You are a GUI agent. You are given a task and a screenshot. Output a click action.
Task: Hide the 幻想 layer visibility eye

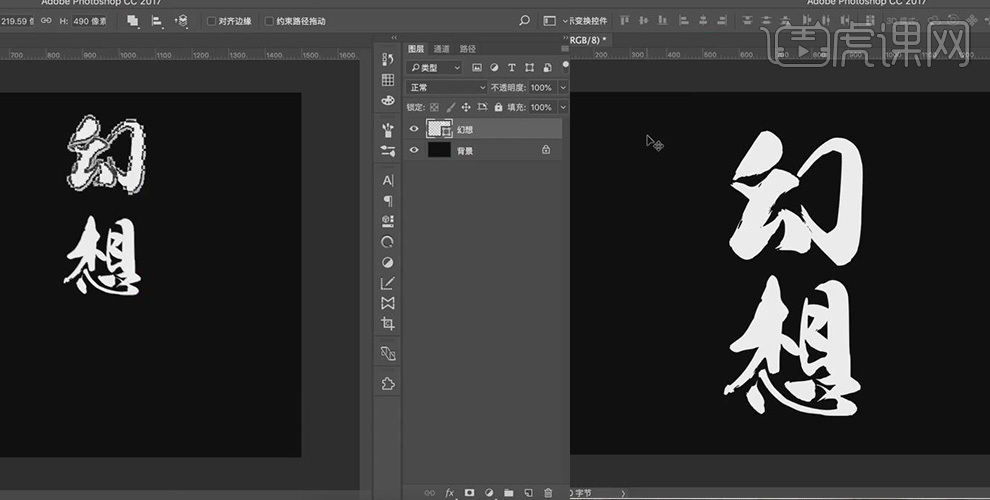414,129
